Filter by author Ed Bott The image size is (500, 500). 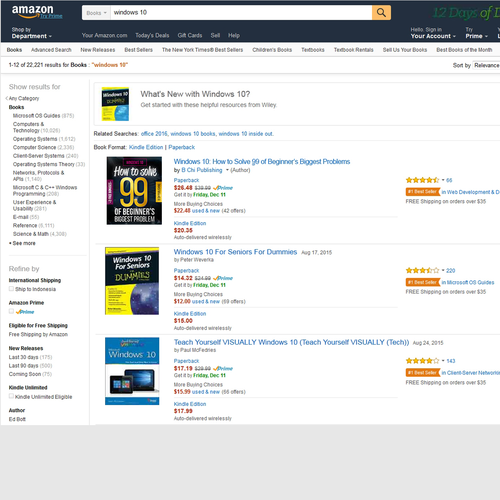pos(17,419)
